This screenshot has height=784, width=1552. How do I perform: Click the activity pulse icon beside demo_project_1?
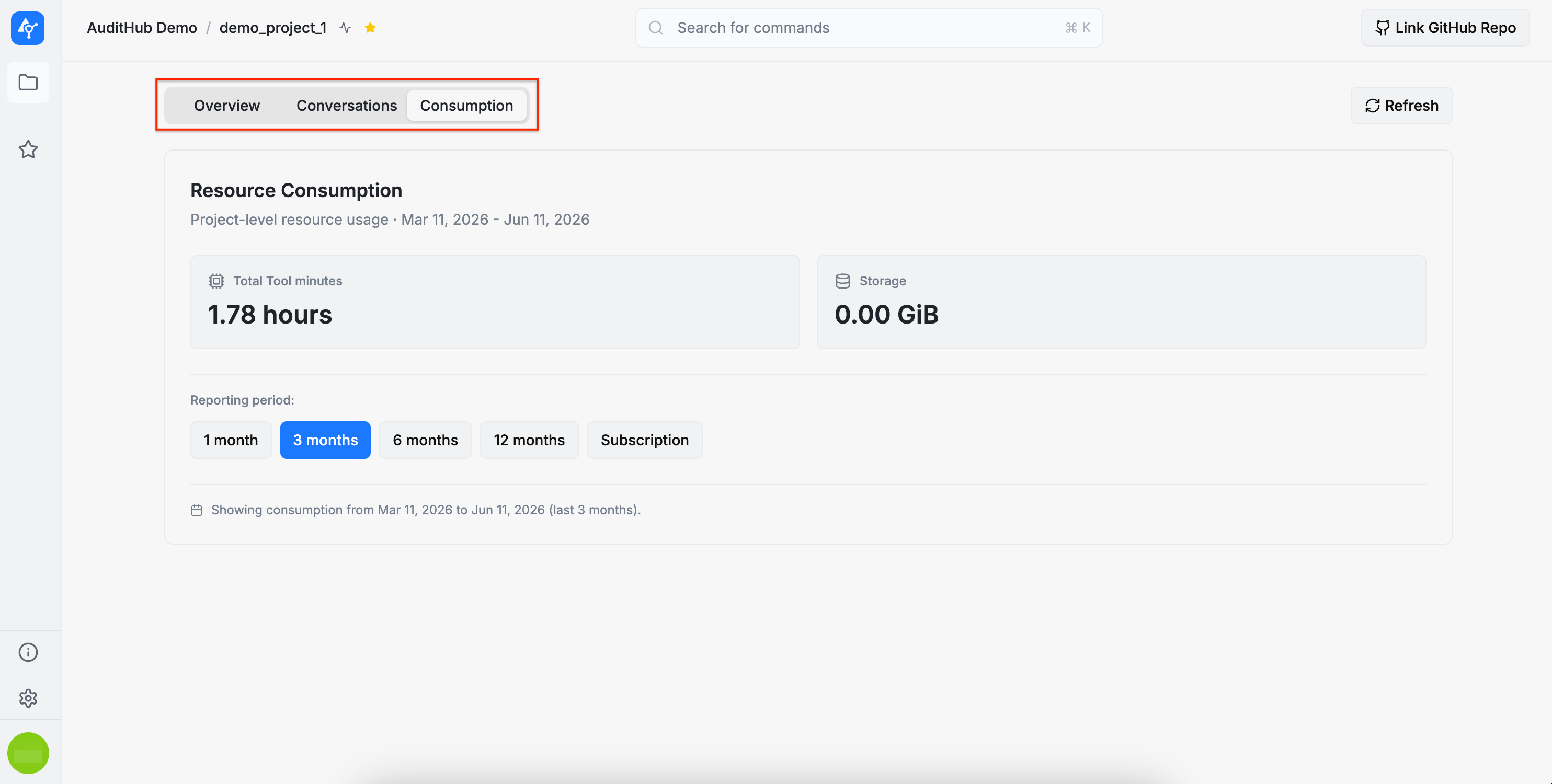coord(345,28)
